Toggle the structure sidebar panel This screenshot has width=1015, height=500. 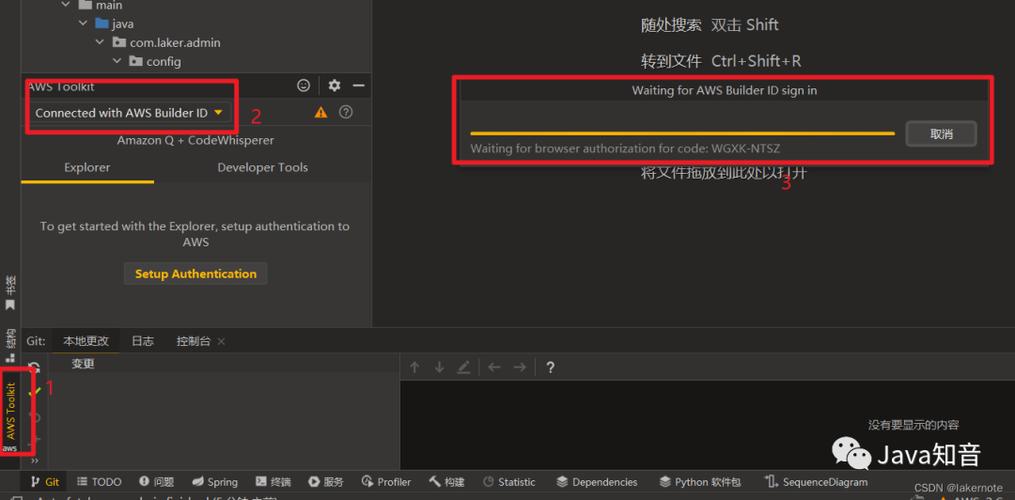[10, 346]
